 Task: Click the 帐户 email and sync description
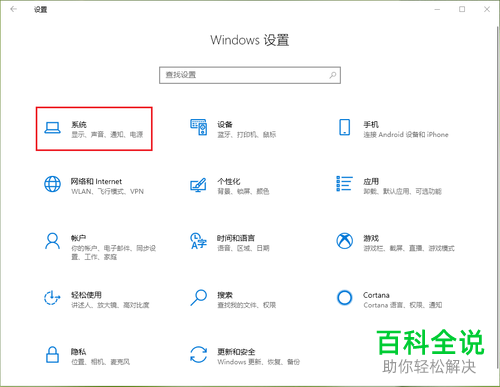pos(113,252)
